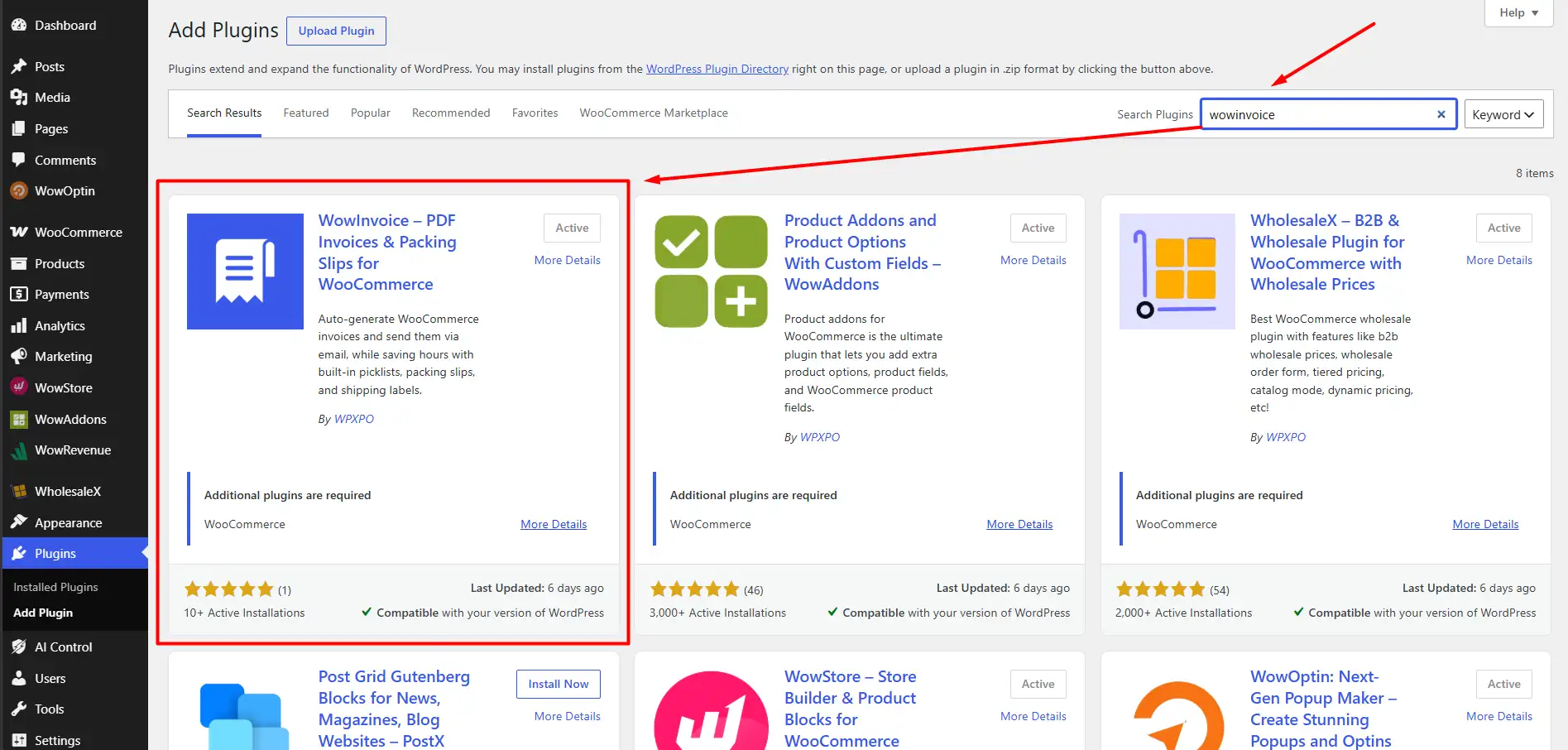Click the WooCommerce More Details link in WowInvoice card

[554, 524]
